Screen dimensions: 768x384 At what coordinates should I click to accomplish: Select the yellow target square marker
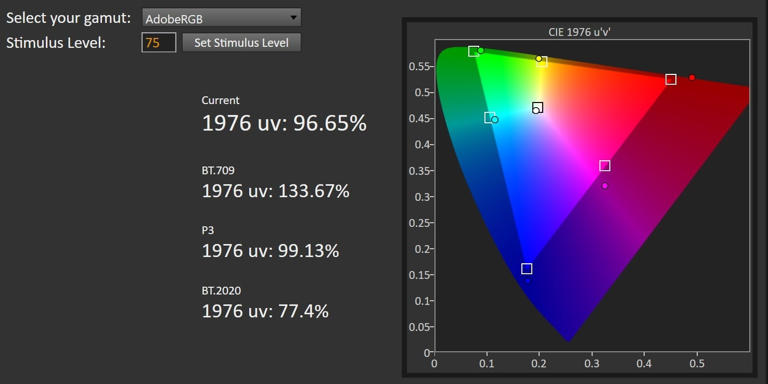pos(541,62)
